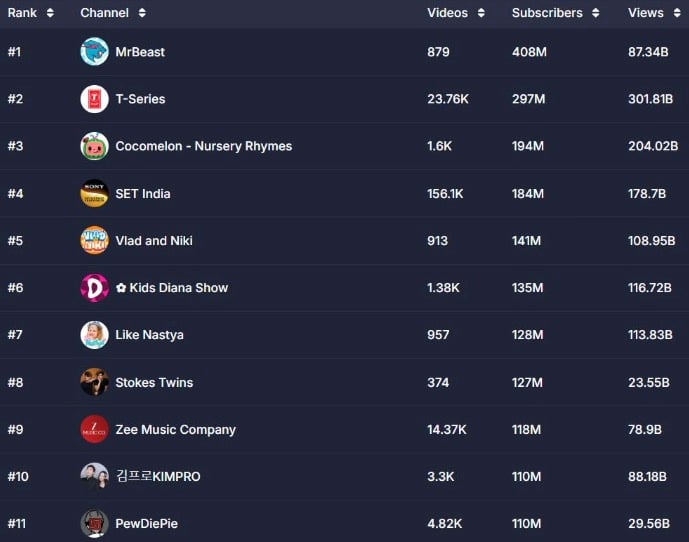Screen dimensions: 689x542
Task: Click the Zee Music Company red avatar
Action: click(x=94, y=429)
